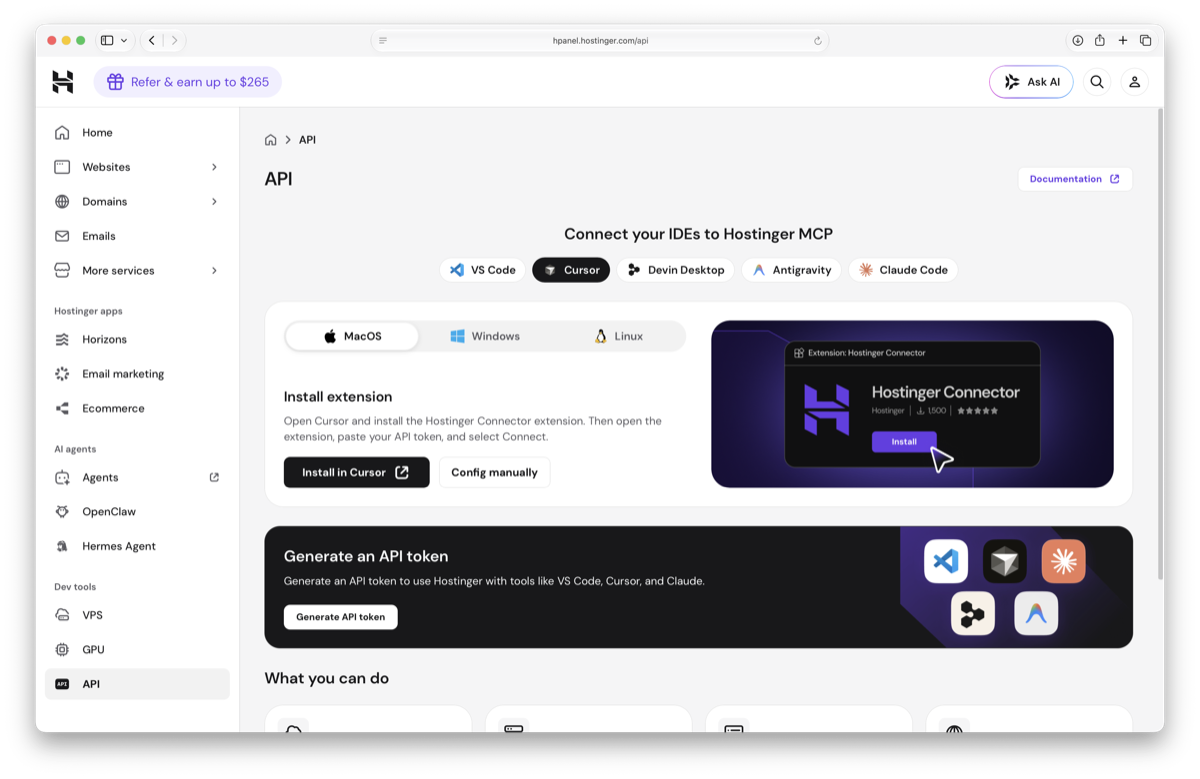Click the Agents sidebar icon

click(x=62, y=477)
